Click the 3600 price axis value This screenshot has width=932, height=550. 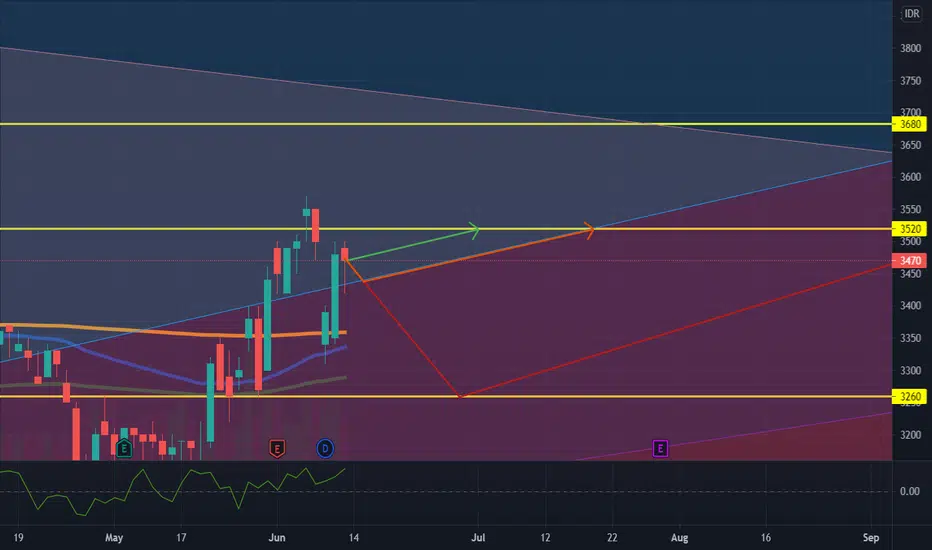911,177
